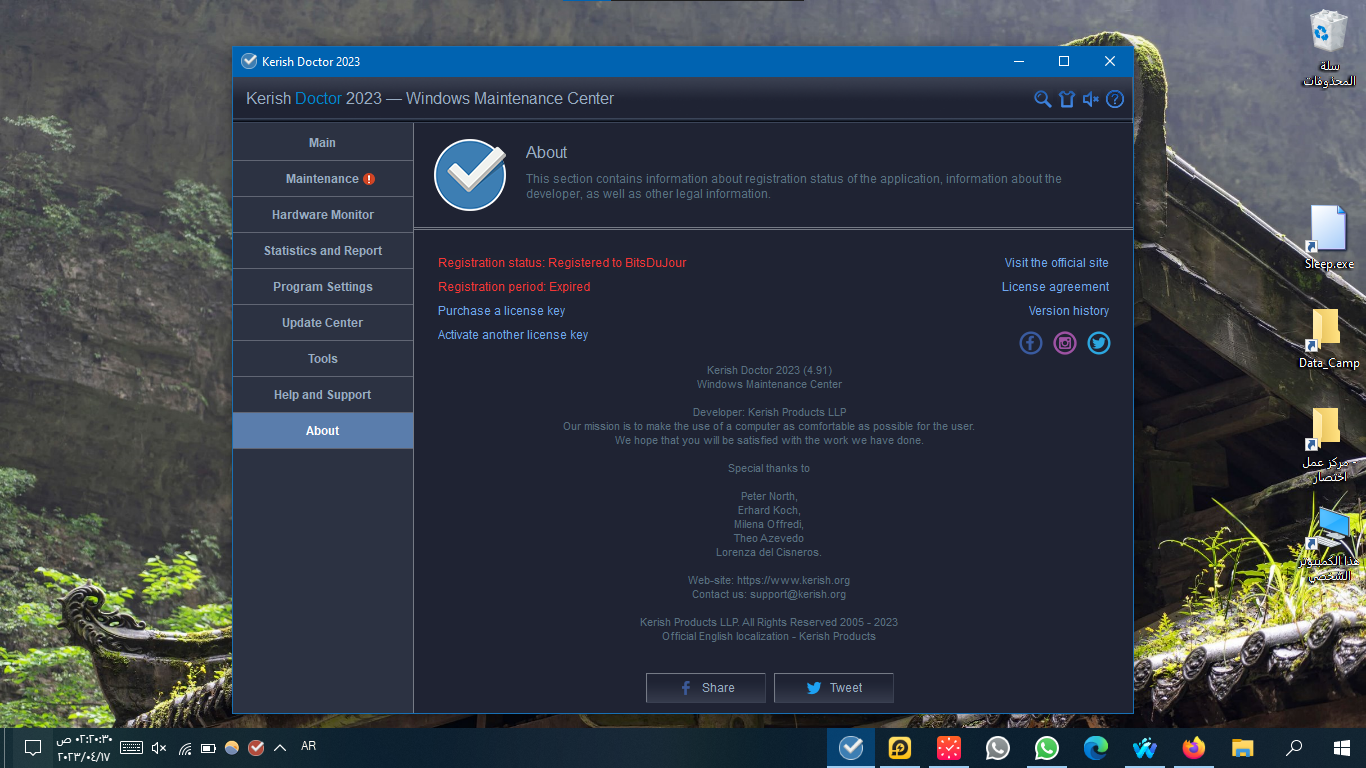Go to the Main section
1366x768 pixels.
[x=323, y=143]
